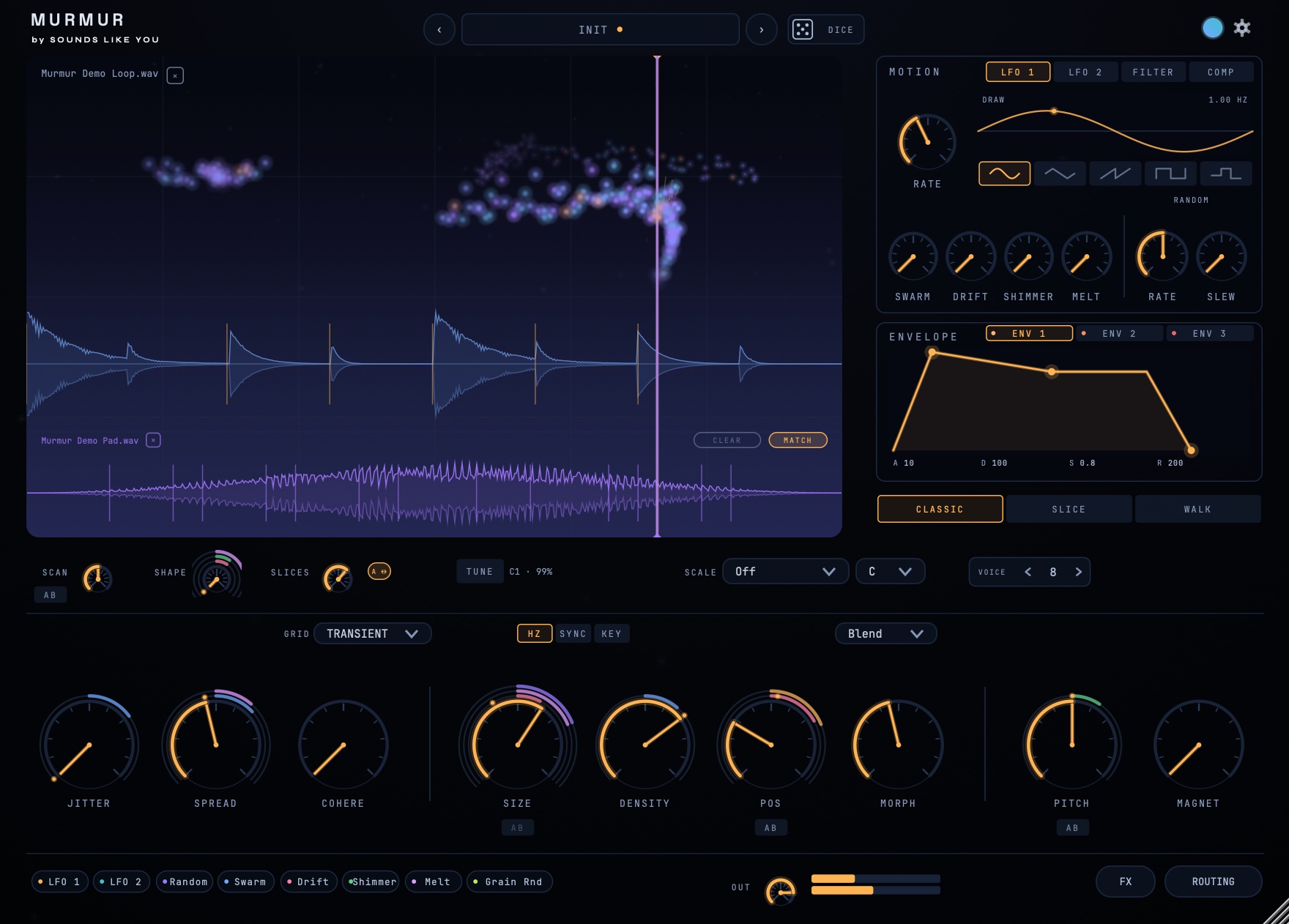Click the Spread knob
The height and width of the screenshot is (924, 1289).
coord(216,745)
